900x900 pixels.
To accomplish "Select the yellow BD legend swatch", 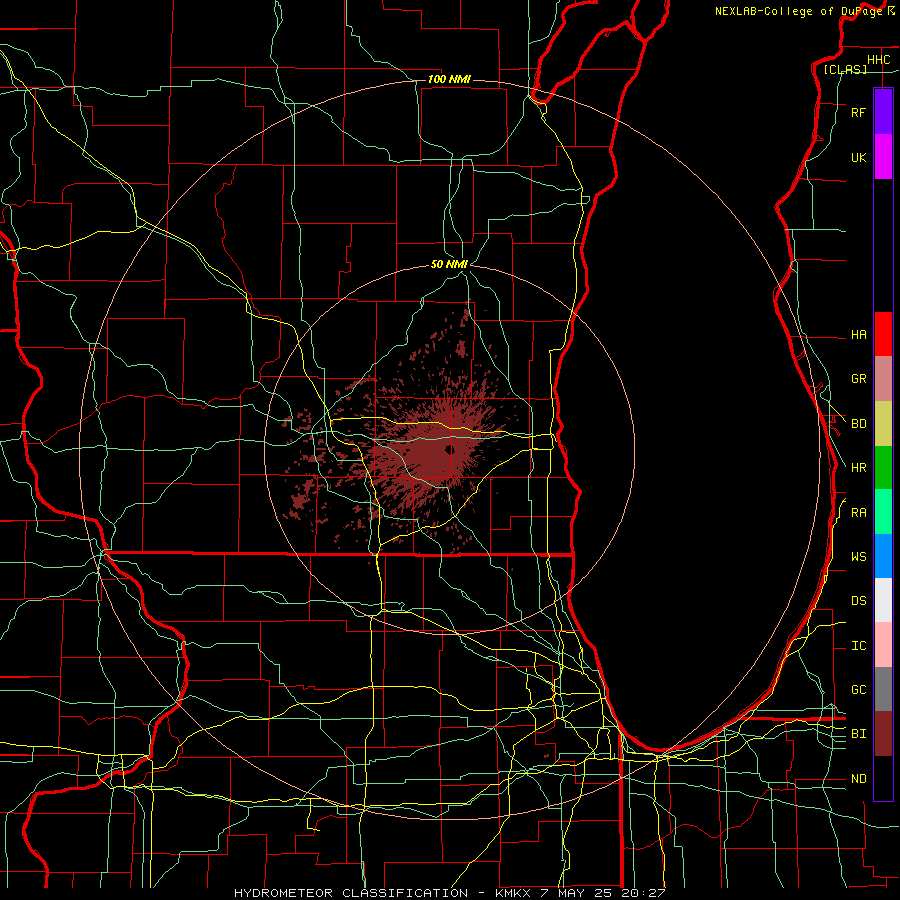I will click(x=883, y=424).
